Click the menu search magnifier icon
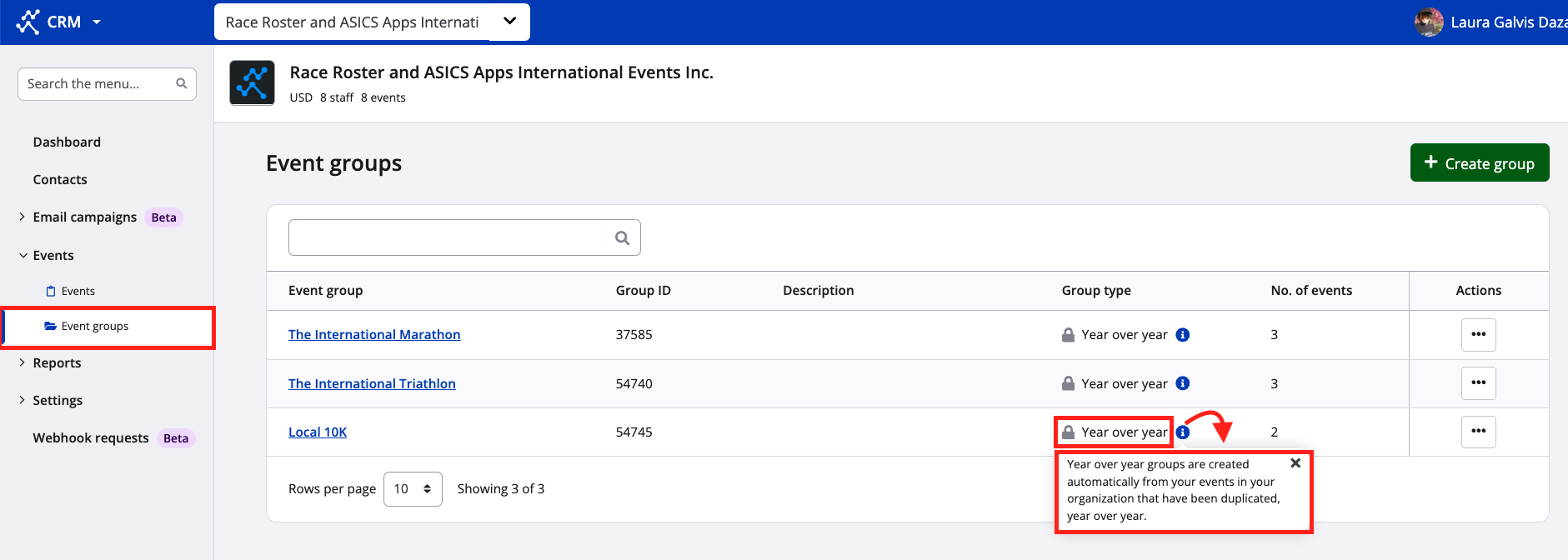The height and width of the screenshot is (560, 1568). tap(182, 83)
